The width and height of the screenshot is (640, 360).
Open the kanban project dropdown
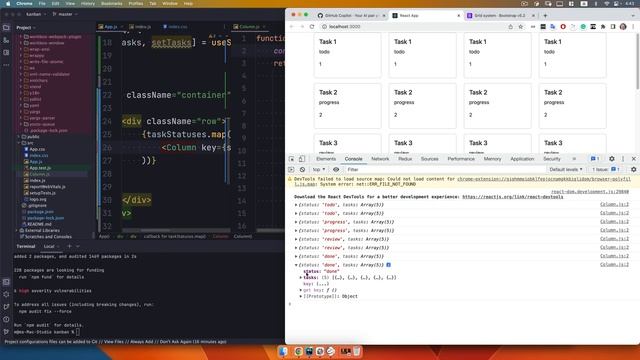(36, 14)
